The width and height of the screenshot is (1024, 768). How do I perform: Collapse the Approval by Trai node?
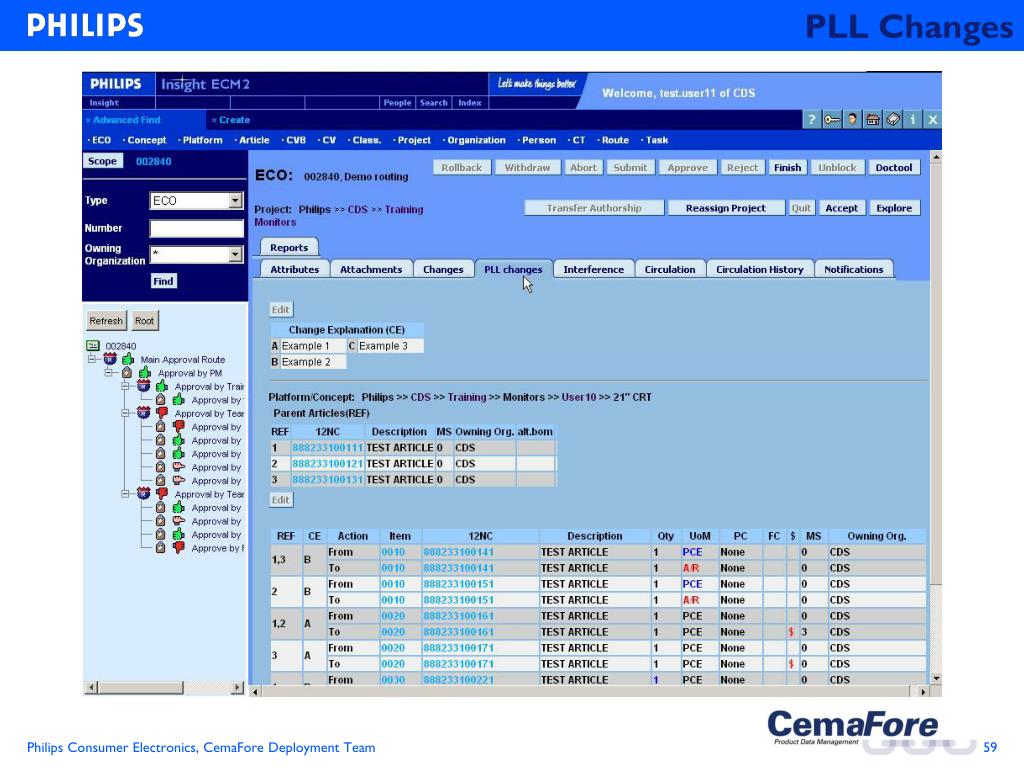(x=125, y=387)
